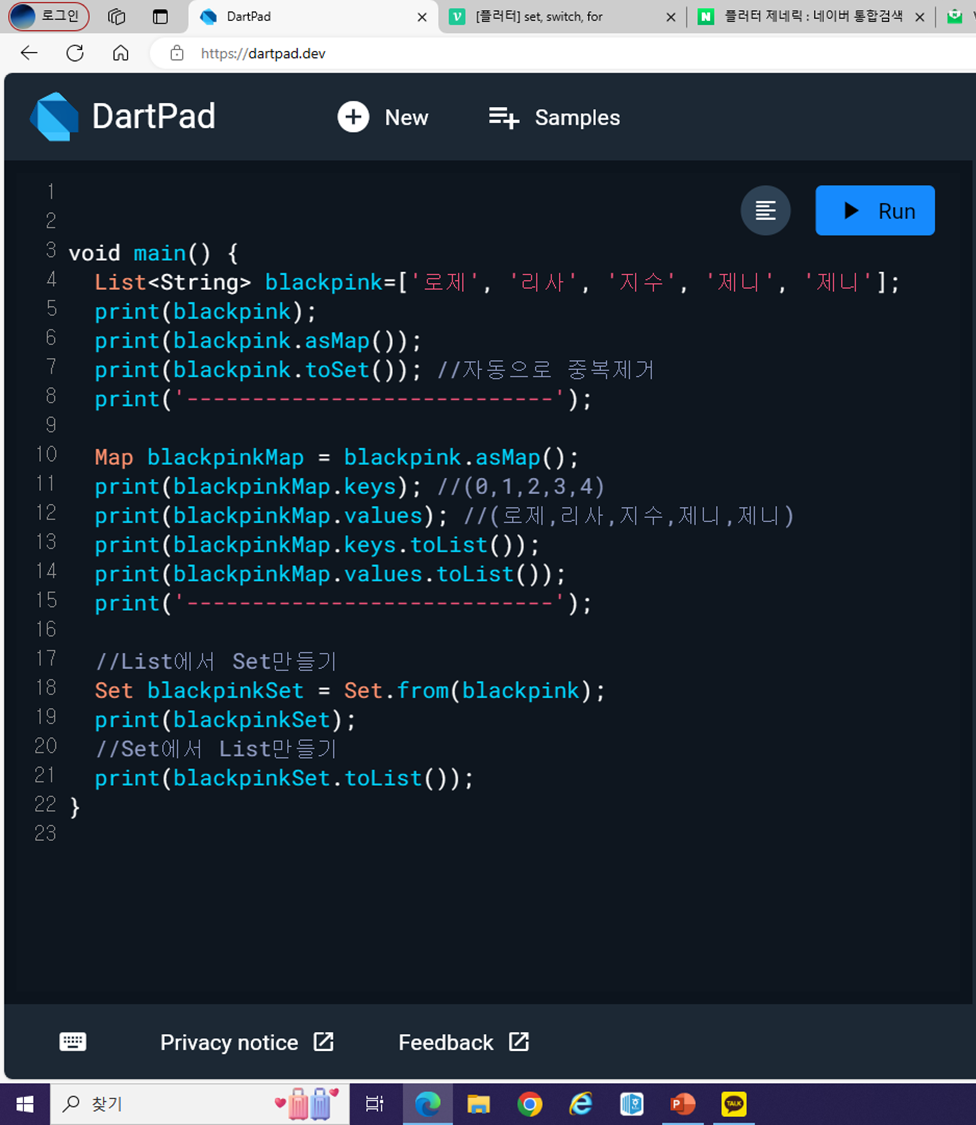Open keyboard shortcuts icon in footer
The height and width of the screenshot is (1125, 976).
[72, 1042]
